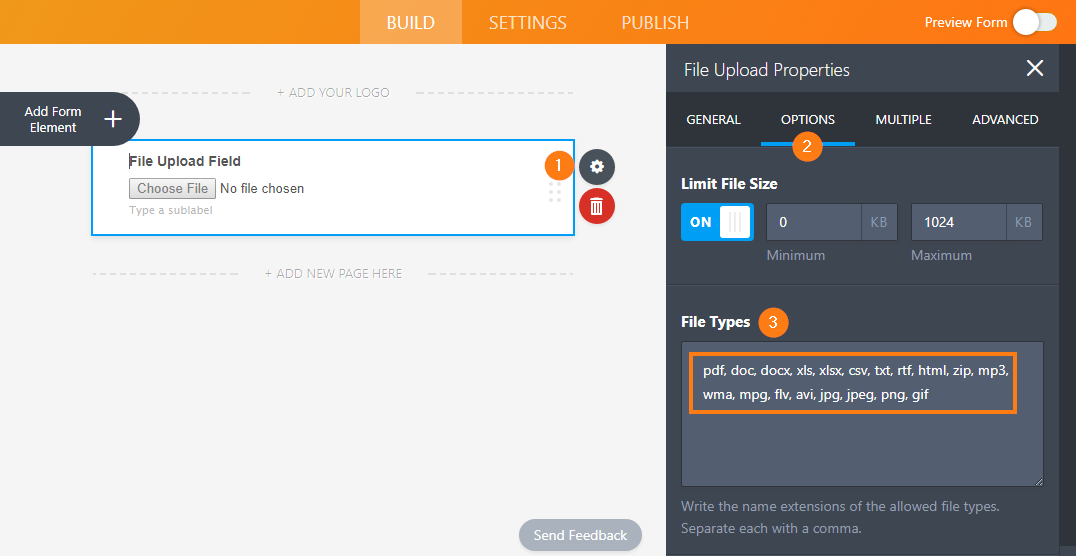Edit the File Types text area

[861, 450]
